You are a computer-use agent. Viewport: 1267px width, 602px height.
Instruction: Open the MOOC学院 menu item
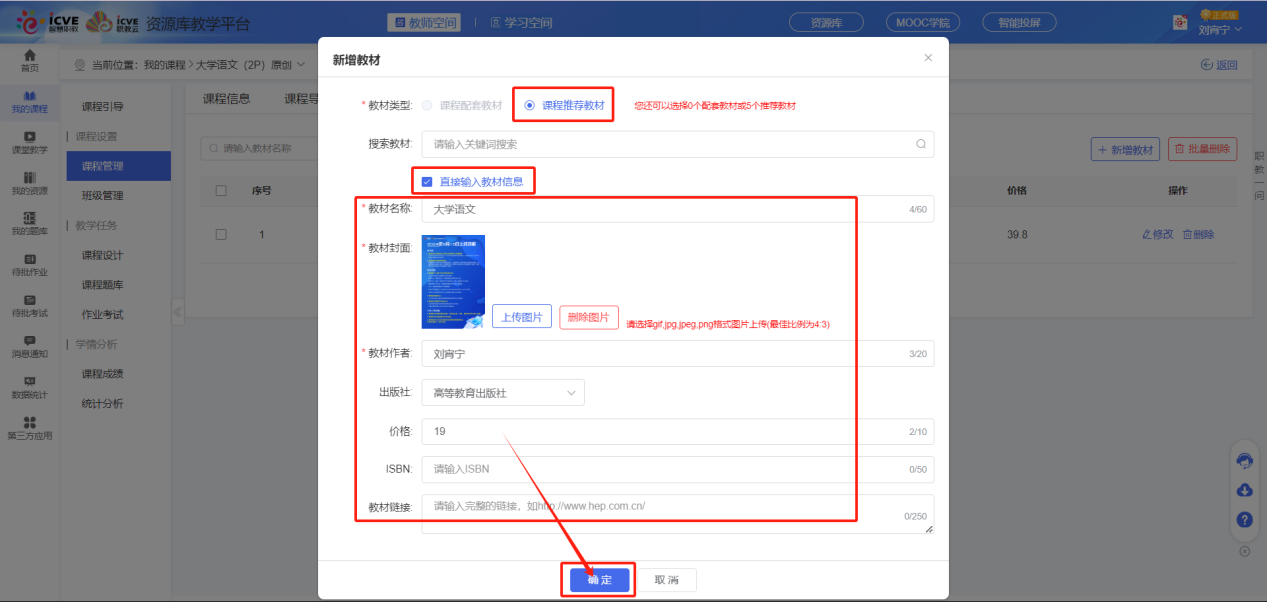[921, 21]
